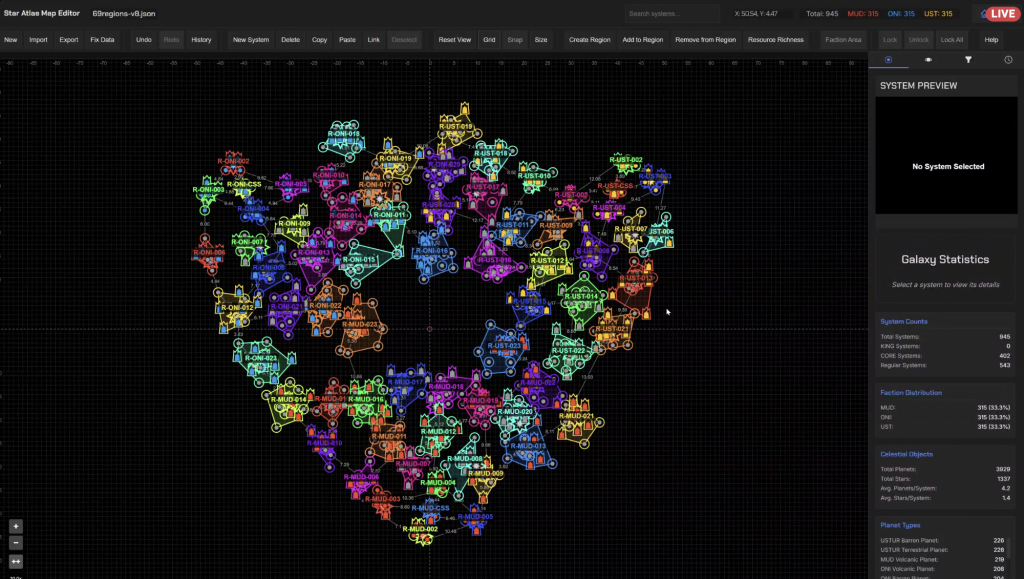Viewport: 1024px width, 579px height.
Task: Click the Fix Data button
Action: click(102, 40)
